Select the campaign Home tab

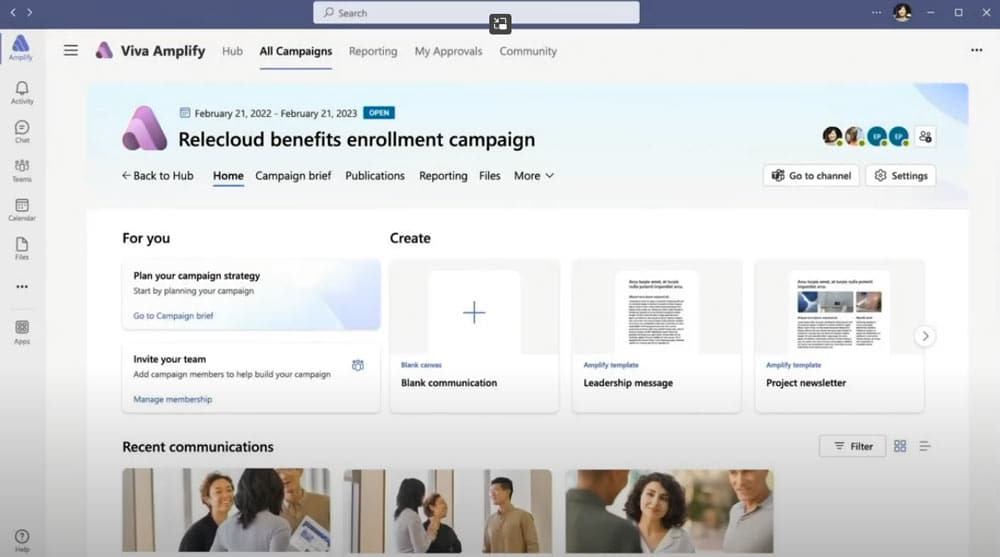[228, 175]
